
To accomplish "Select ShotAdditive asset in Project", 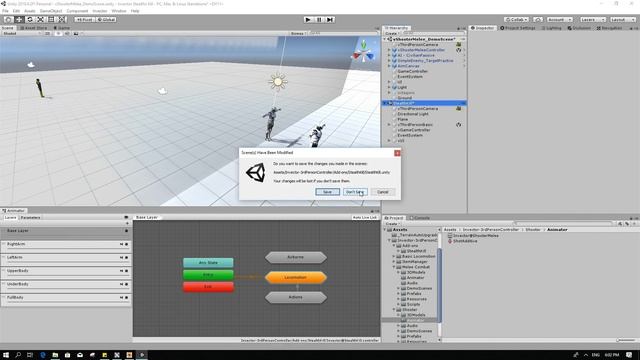I will click(465, 241).
